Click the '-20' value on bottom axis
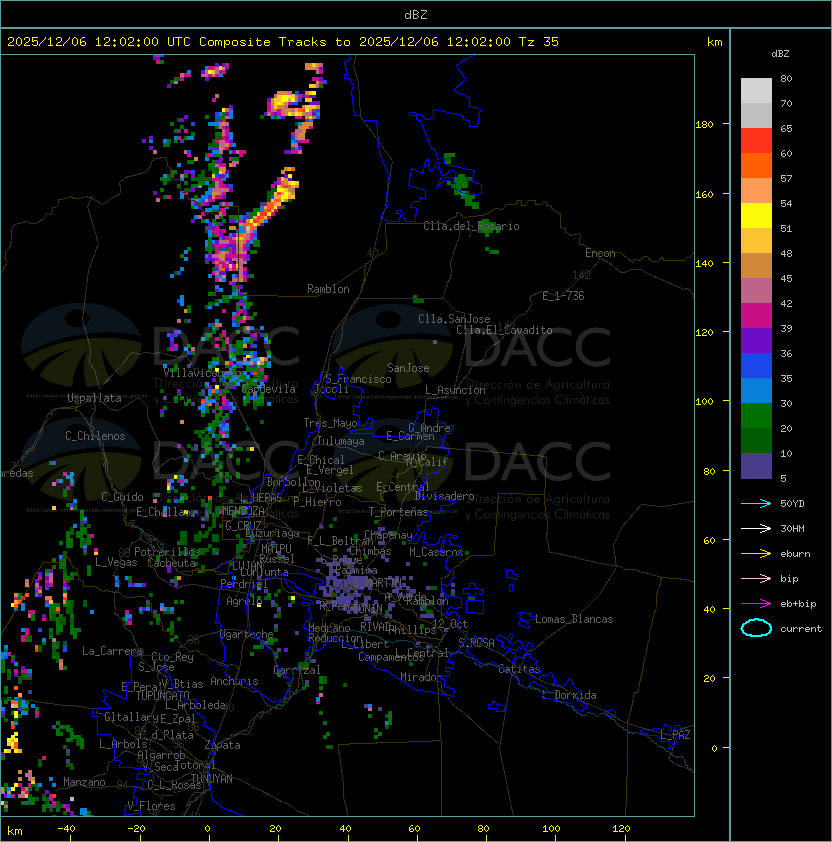This screenshot has width=832, height=842. (x=136, y=829)
